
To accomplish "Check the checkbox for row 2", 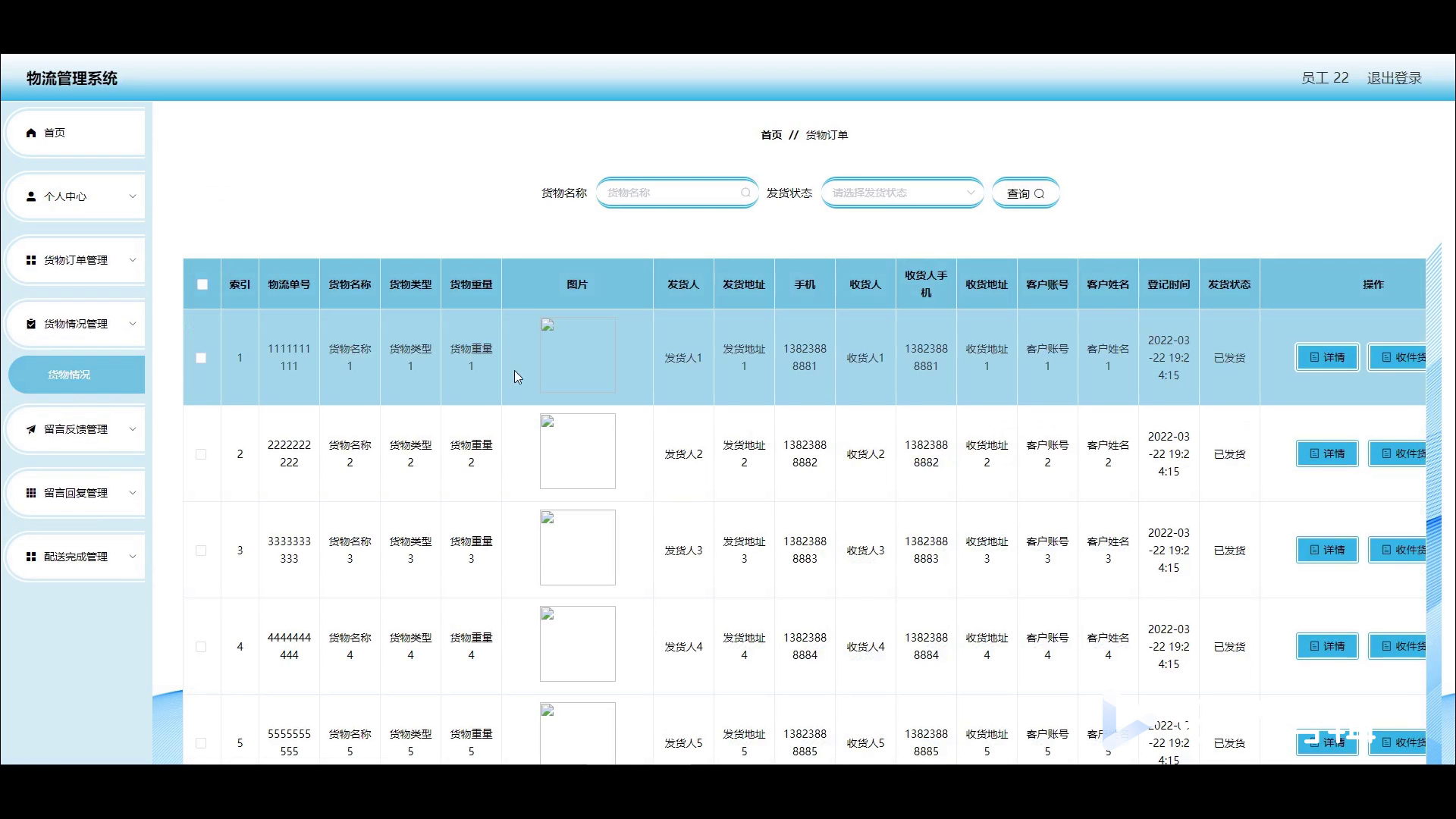I will tap(201, 454).
